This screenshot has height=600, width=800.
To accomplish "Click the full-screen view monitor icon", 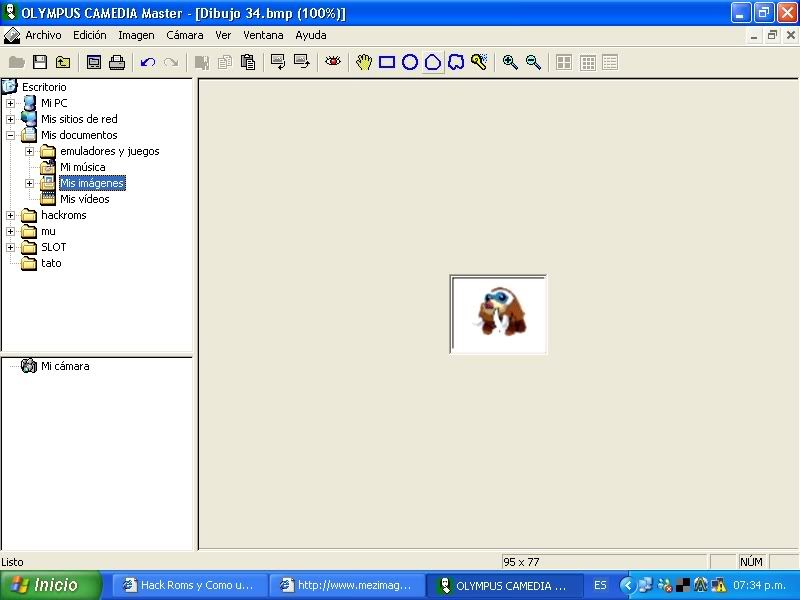I will click(94, 62).
